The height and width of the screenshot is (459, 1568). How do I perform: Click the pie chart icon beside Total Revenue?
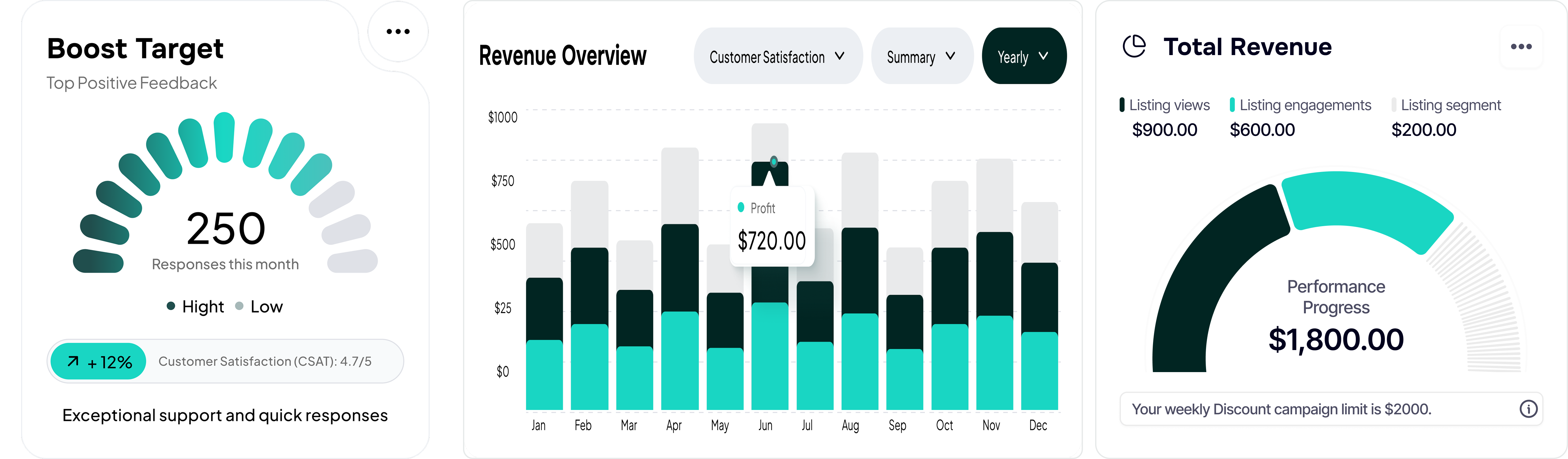[1134, 47]
